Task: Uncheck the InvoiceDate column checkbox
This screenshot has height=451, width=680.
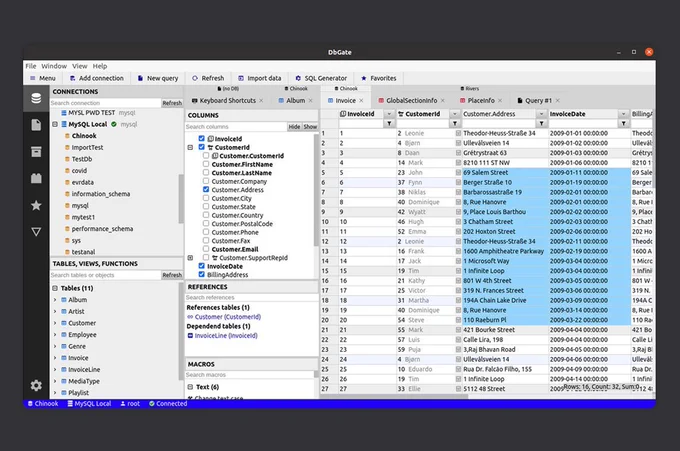Action: (x=202, y=266)
